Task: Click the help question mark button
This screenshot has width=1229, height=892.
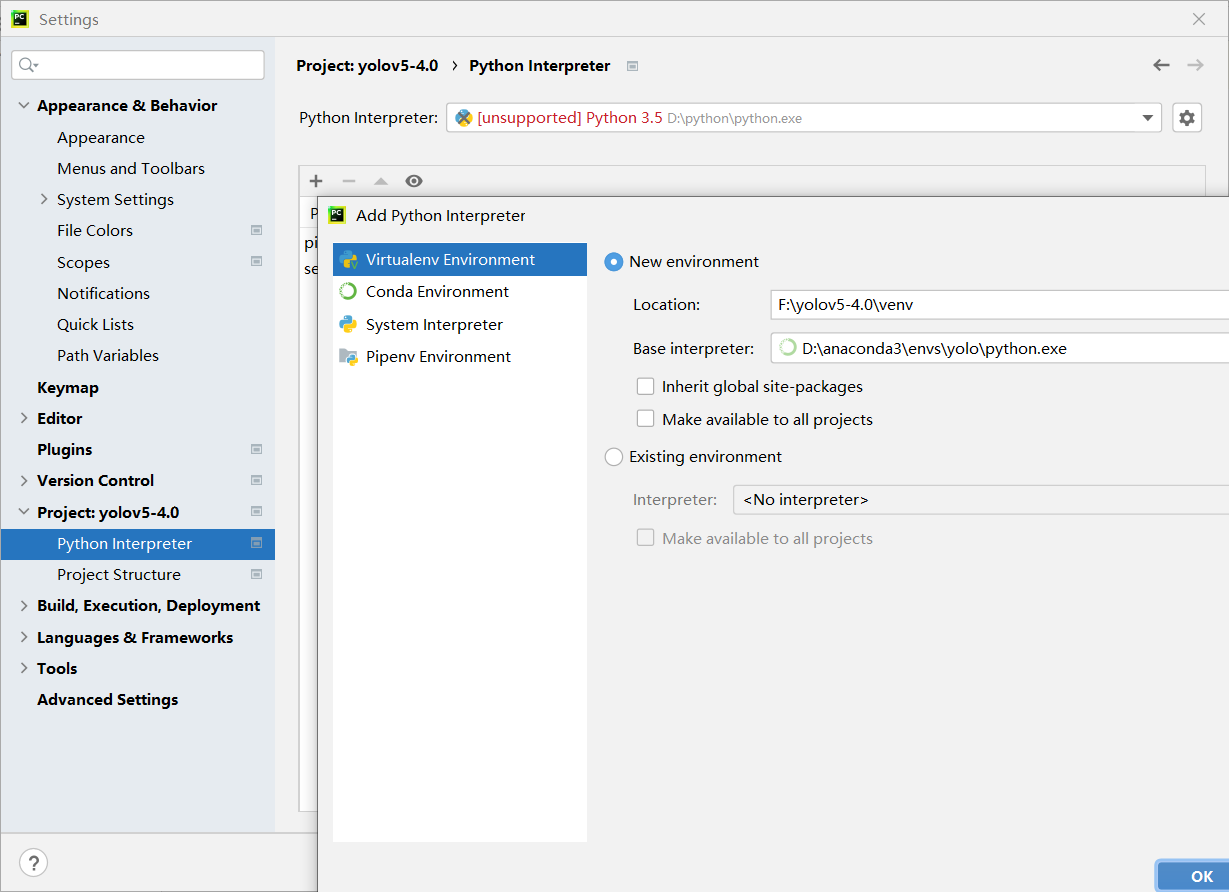Action: 33,862
